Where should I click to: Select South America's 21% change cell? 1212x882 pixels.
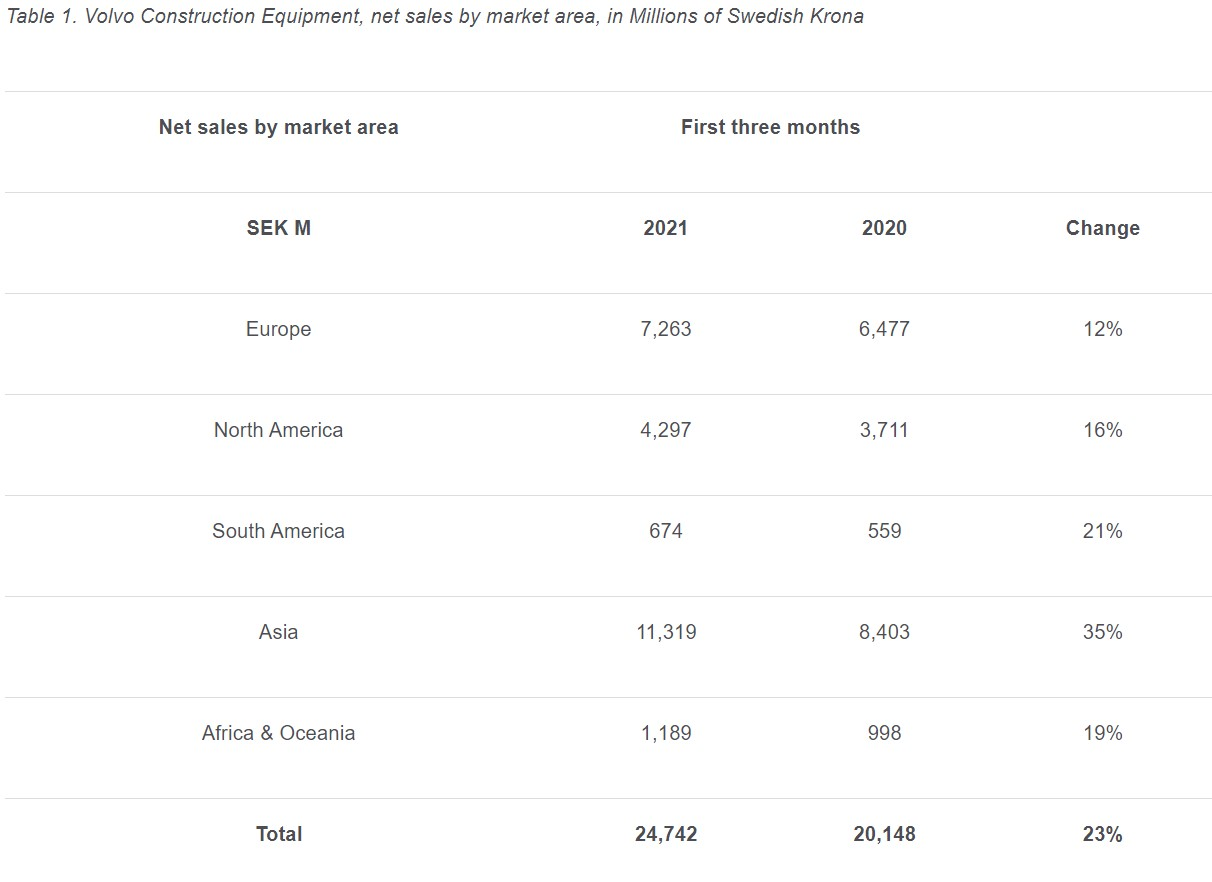coord(1102,531)
